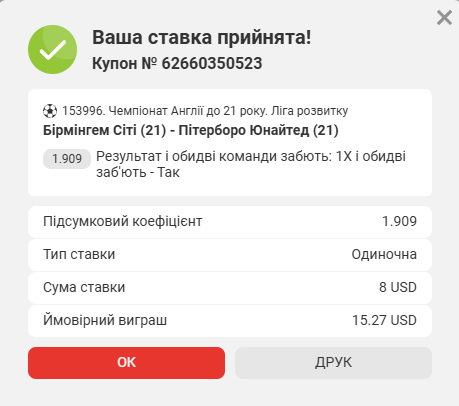459x406 pixels.
Task: Print the coupon with ДРУК button
Action: tap(333, 363)
